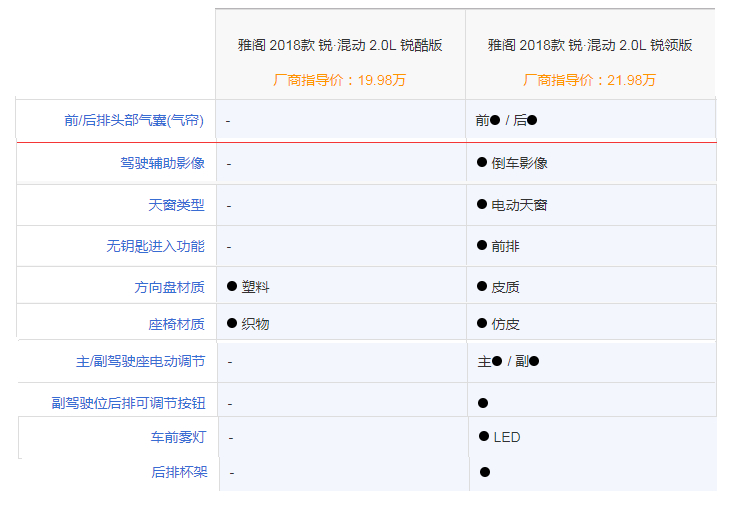Image resolution: width=733 pixels, height=506 pixels.
Task: Select the 电动天窗 cell
Action: point(512,205)
